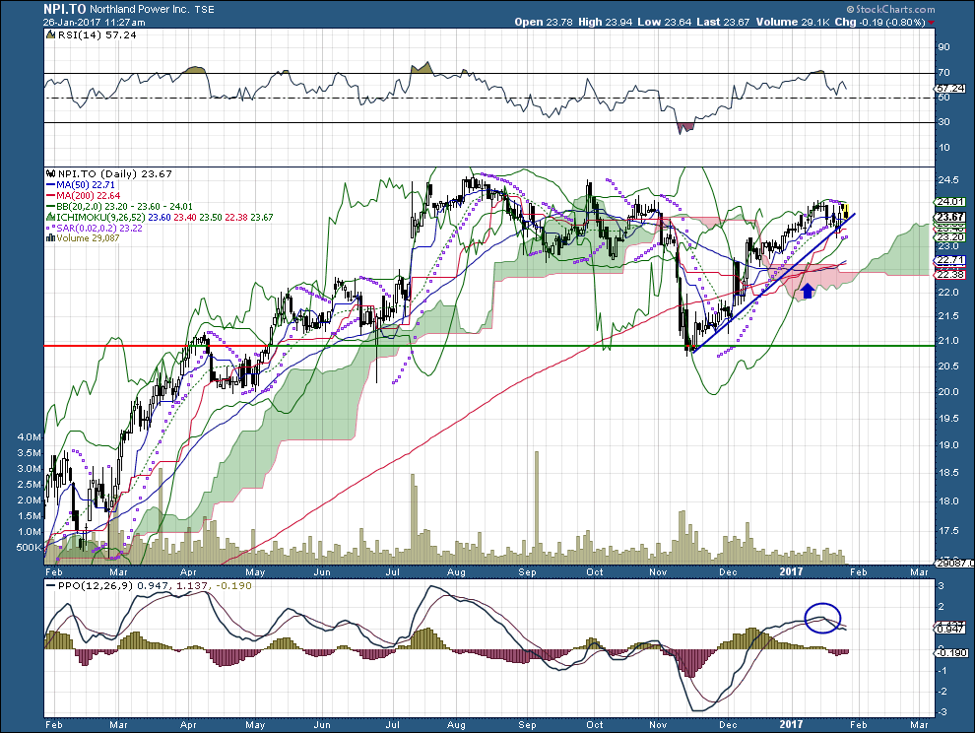
Task: Click the 70 level on RSI axis
Action: 944,73
